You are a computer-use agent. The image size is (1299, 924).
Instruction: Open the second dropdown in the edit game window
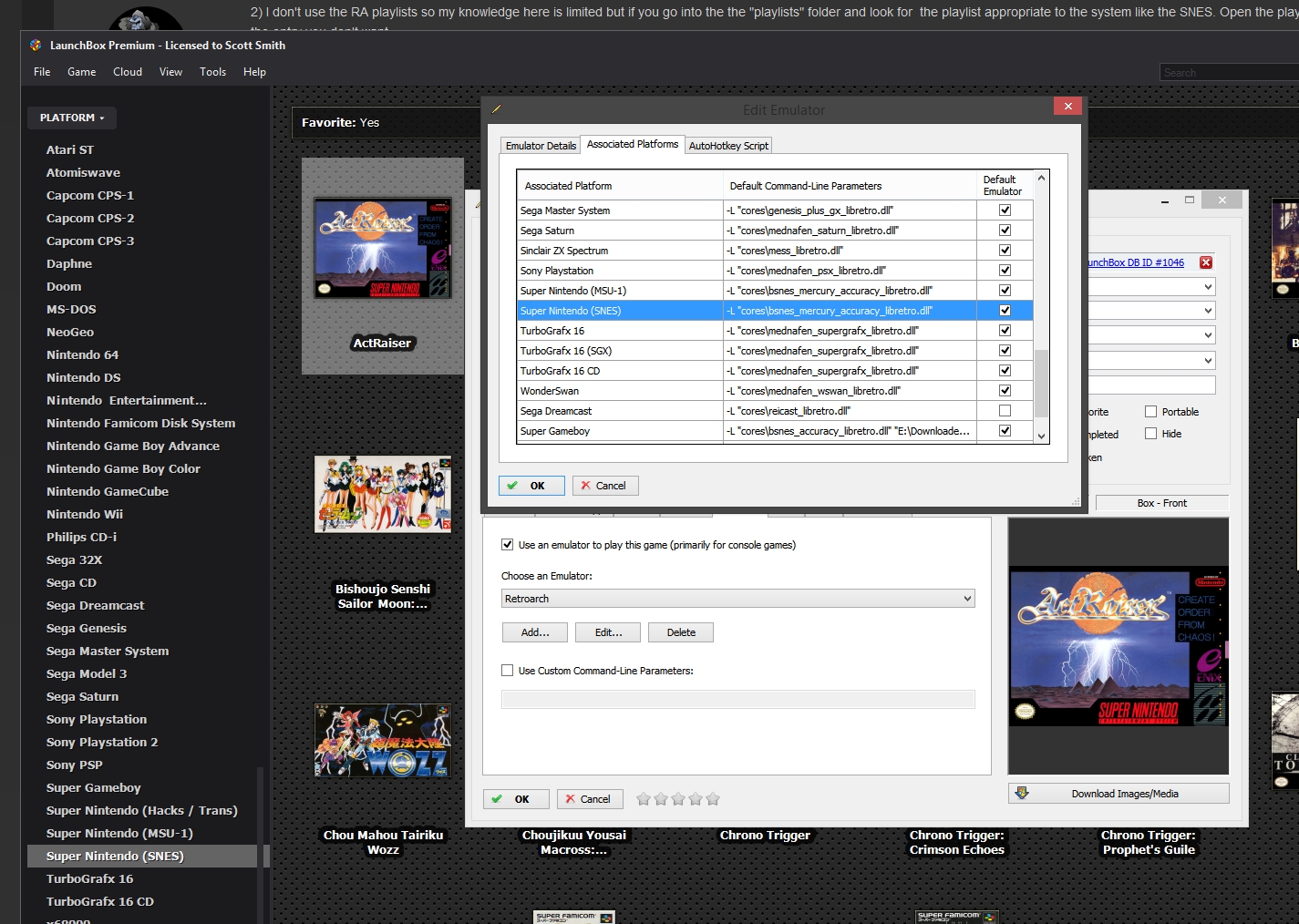click(1152, 311)
